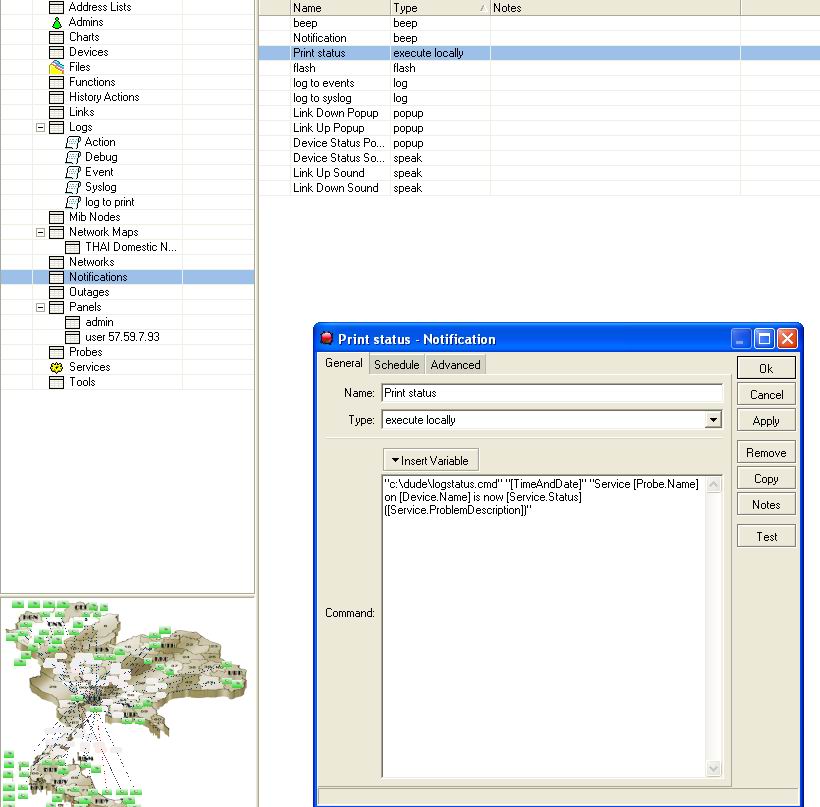Click the Syslog log scroll icon

point(73,187)
